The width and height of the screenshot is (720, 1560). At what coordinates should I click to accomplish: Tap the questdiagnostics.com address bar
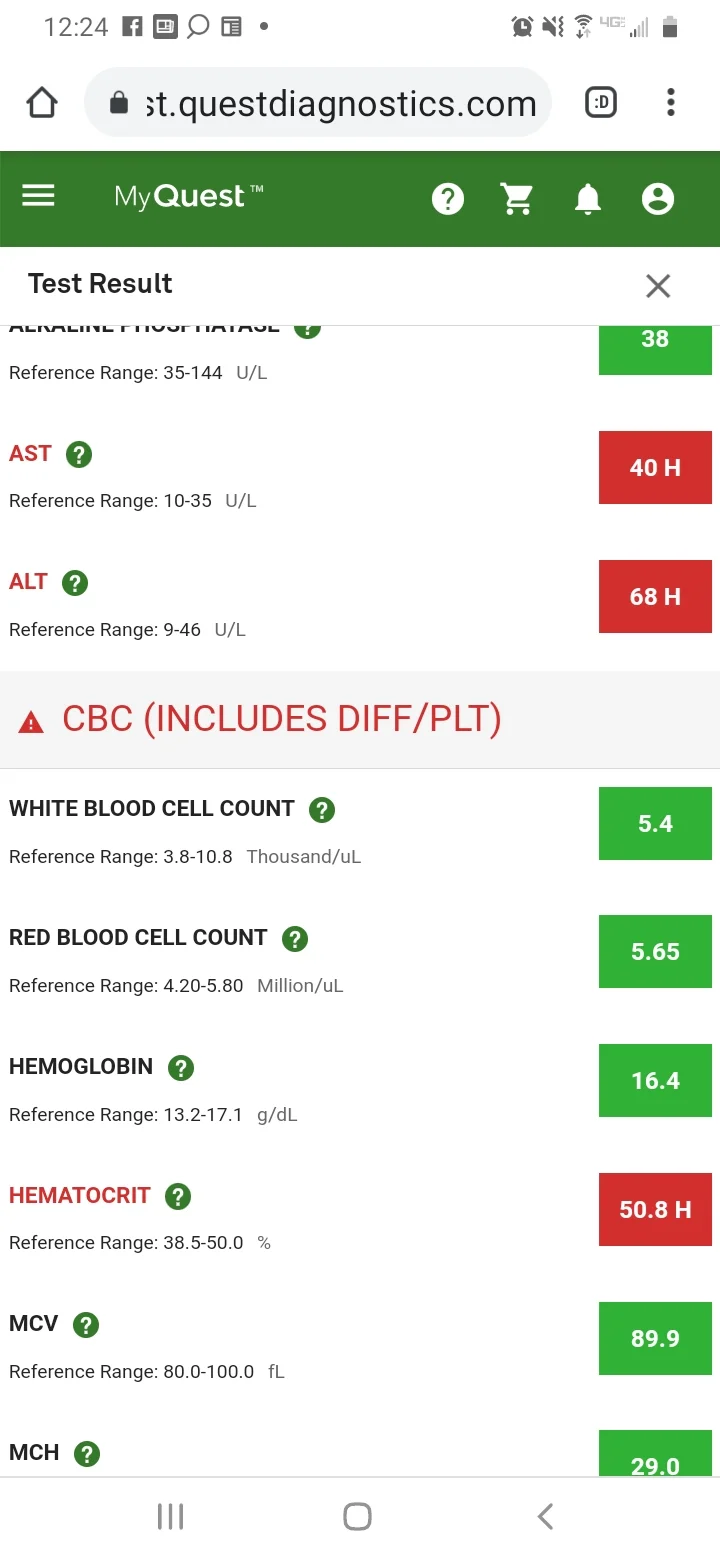pos(318,102)
